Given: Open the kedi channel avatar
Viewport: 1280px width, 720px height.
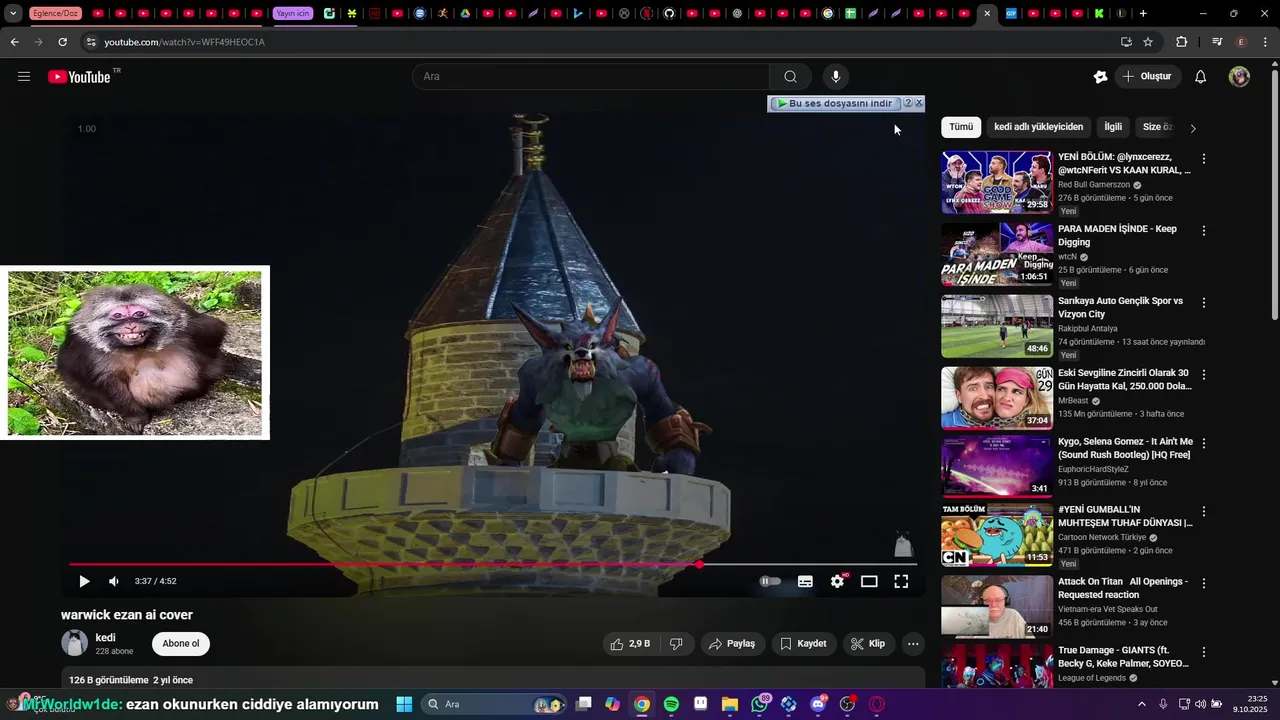Looking at the screenshot, I should 74,643.
